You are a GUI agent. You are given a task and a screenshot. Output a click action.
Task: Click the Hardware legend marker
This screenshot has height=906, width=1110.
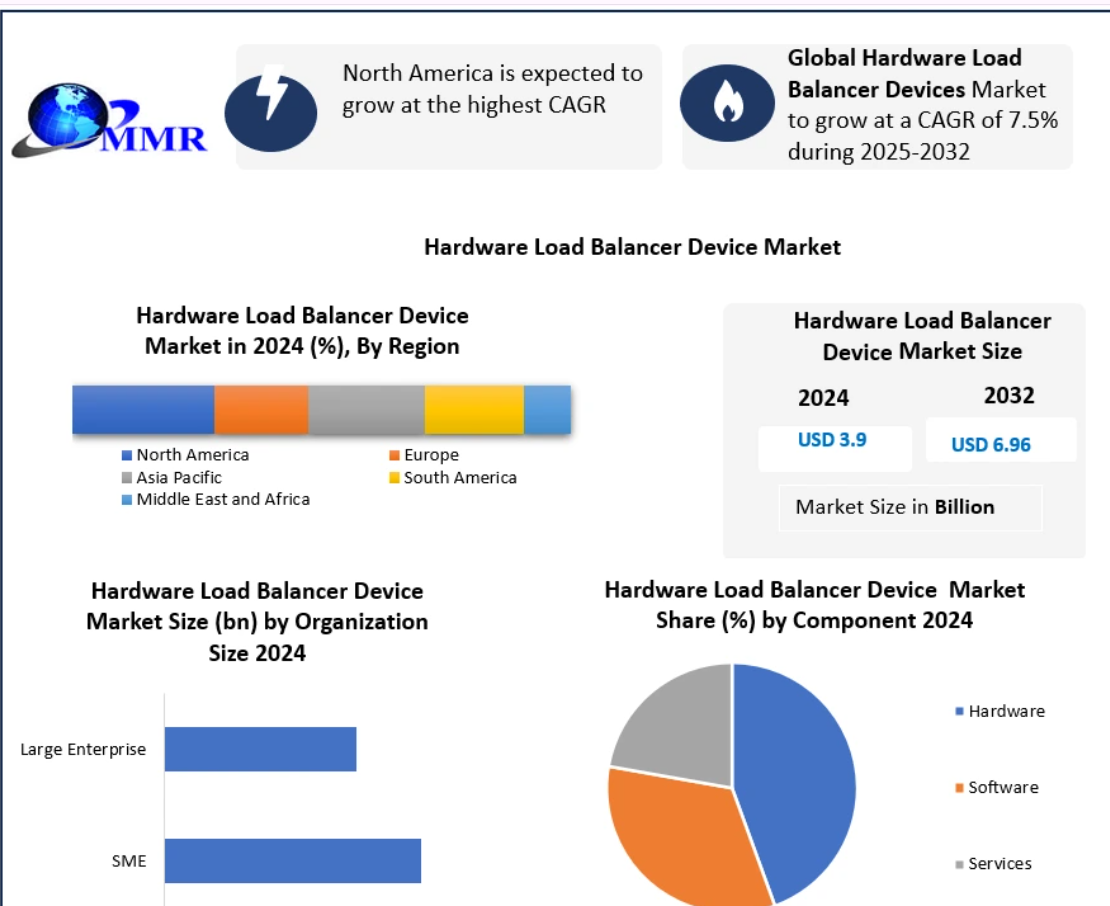pyautogui.click(x=960, y=712)
